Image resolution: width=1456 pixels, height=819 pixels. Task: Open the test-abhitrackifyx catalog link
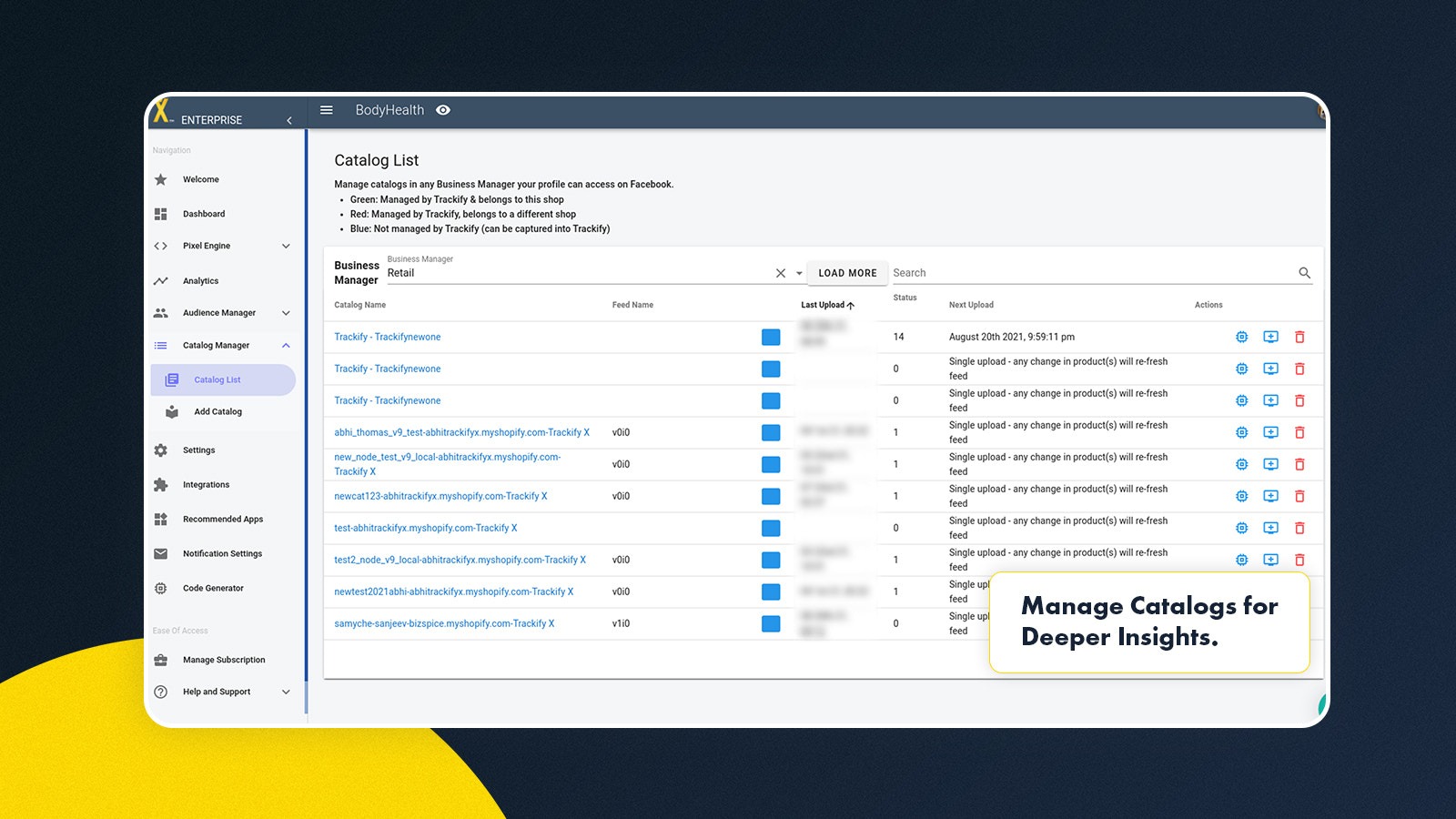pyautogui.click(x=425, y=528)
